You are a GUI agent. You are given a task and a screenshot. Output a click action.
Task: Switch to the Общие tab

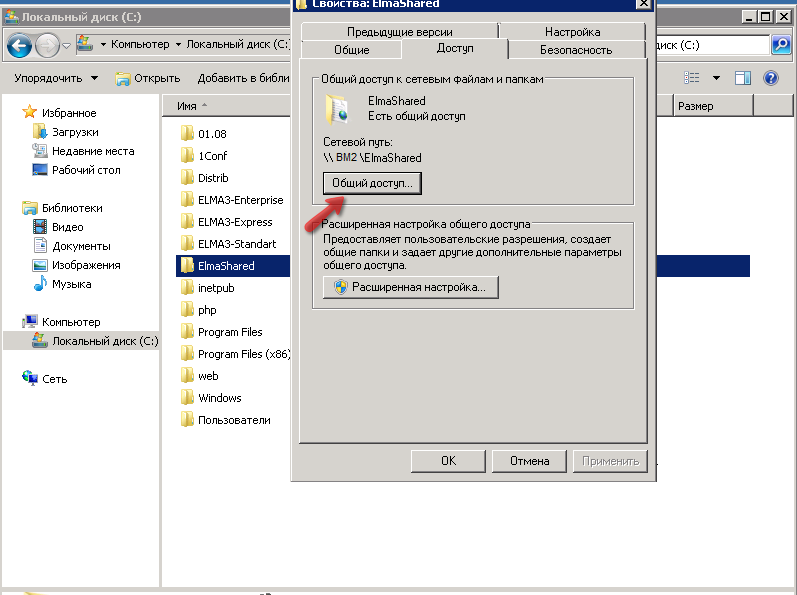point(350,50)
